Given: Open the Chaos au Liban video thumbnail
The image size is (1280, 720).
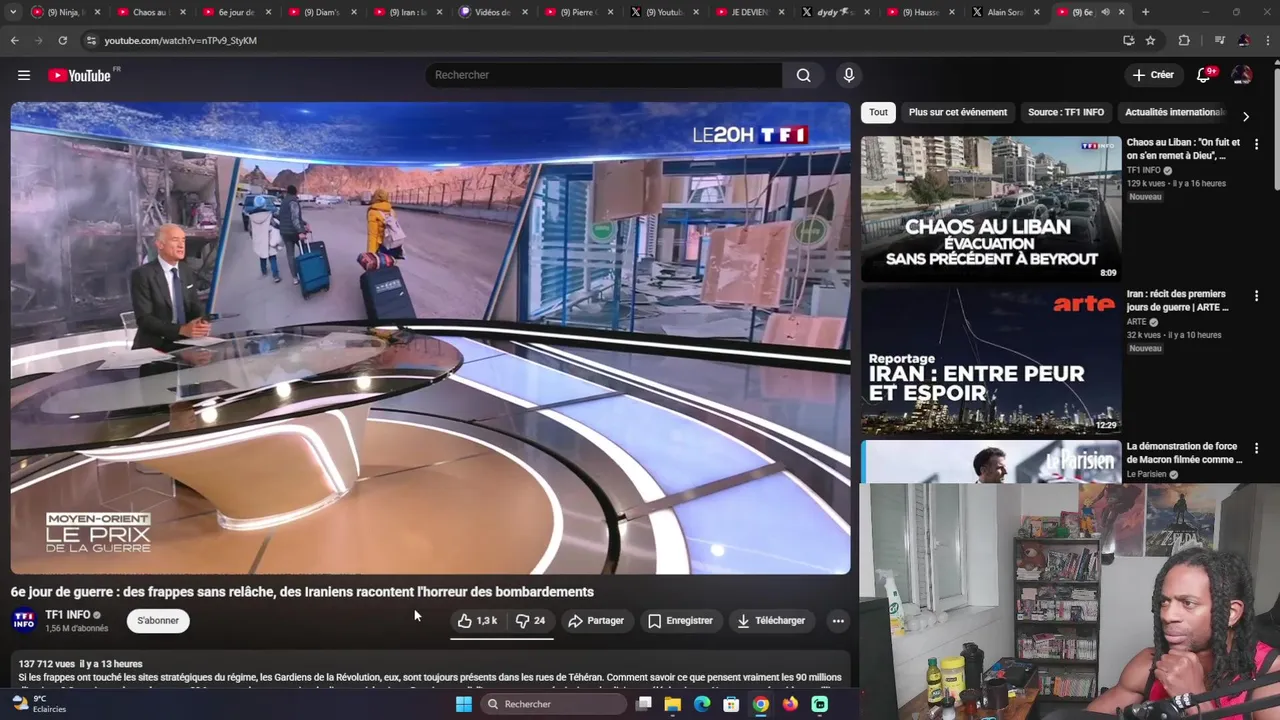Looking at the screenshot, I should point(991,209).
